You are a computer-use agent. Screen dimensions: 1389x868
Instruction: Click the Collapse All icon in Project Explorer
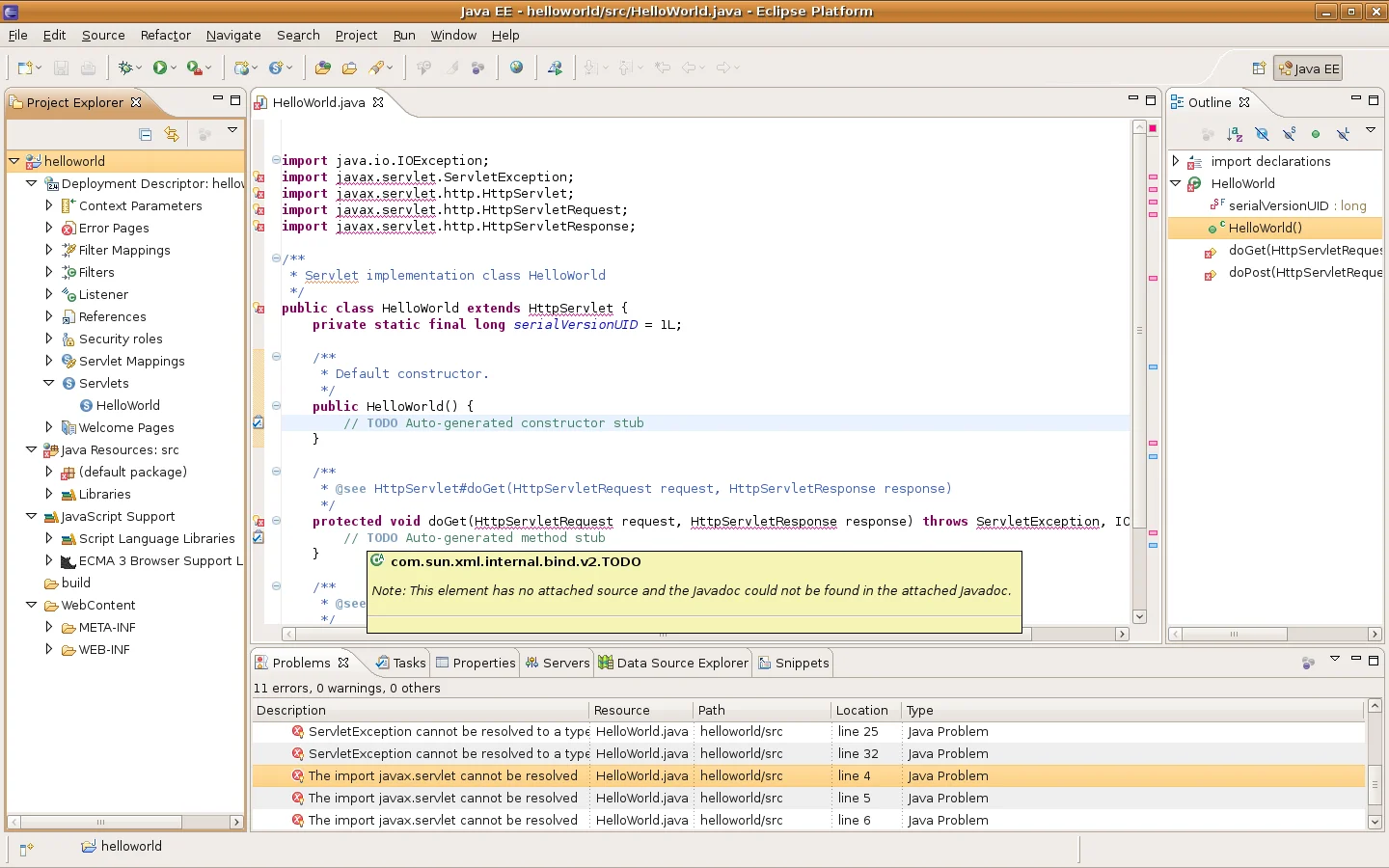coord(146,134)
